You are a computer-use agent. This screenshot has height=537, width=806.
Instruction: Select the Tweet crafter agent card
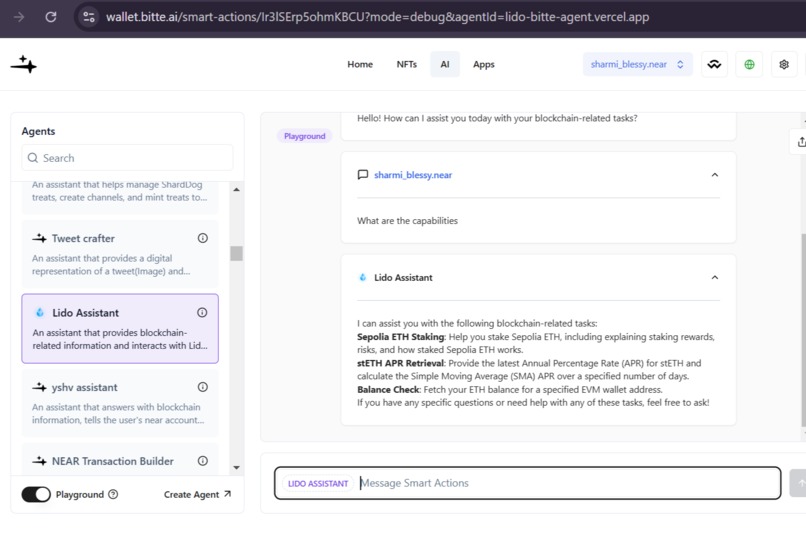click(120, 254)
